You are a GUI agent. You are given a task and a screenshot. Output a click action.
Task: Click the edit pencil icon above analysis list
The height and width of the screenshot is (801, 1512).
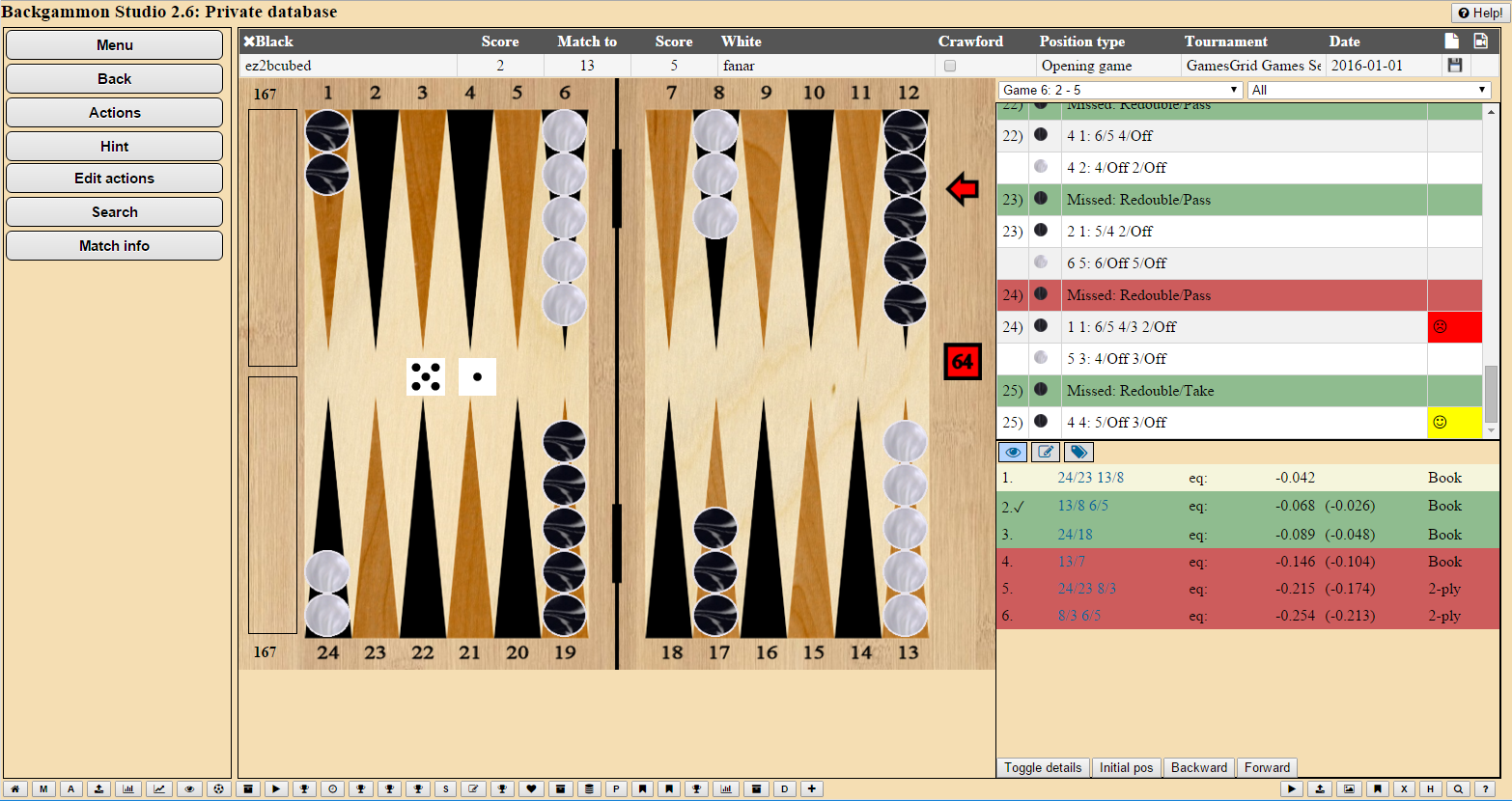click(x=1046, y=452)
